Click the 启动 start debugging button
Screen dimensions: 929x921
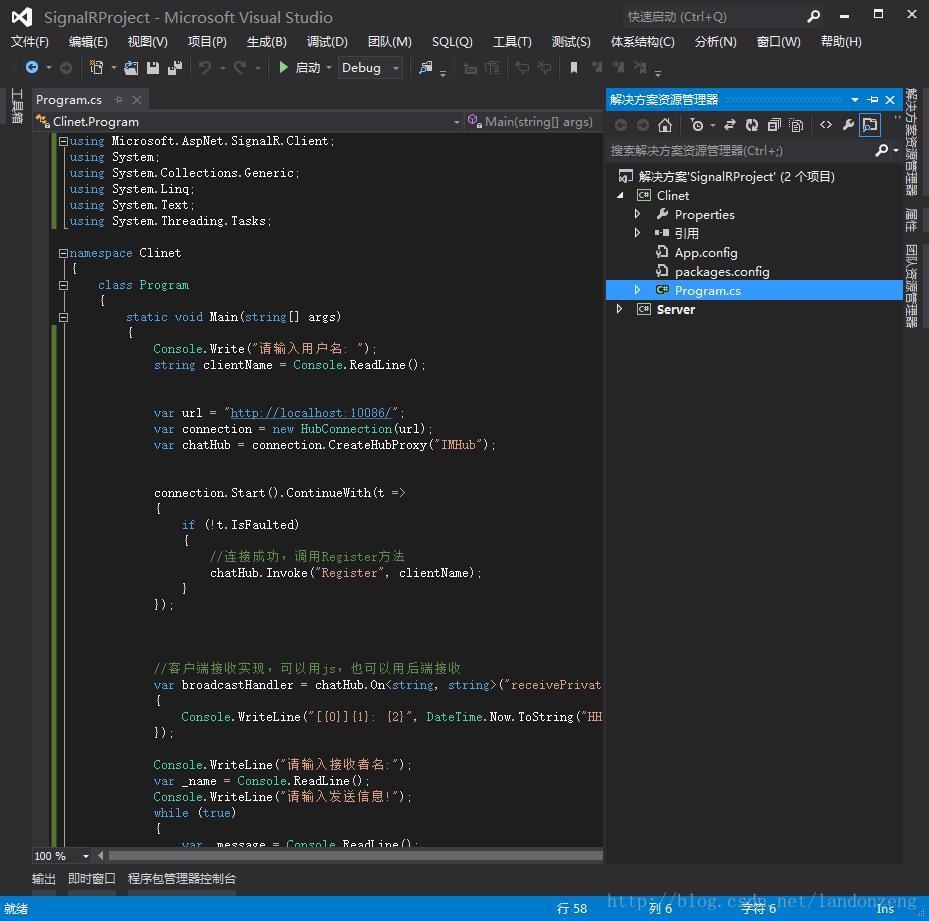click(x=299, y=68)
